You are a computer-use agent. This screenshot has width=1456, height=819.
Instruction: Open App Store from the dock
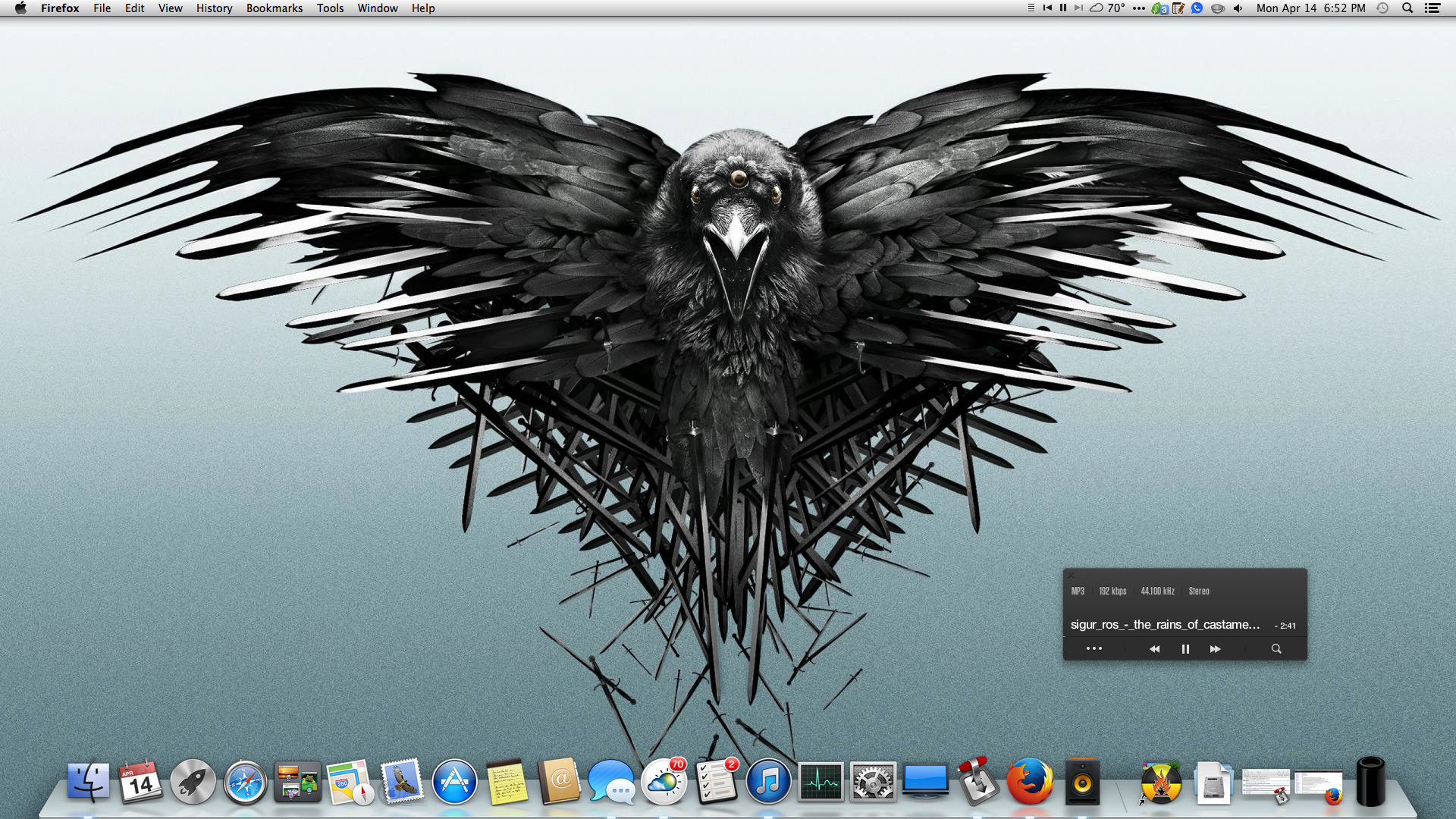454,782
